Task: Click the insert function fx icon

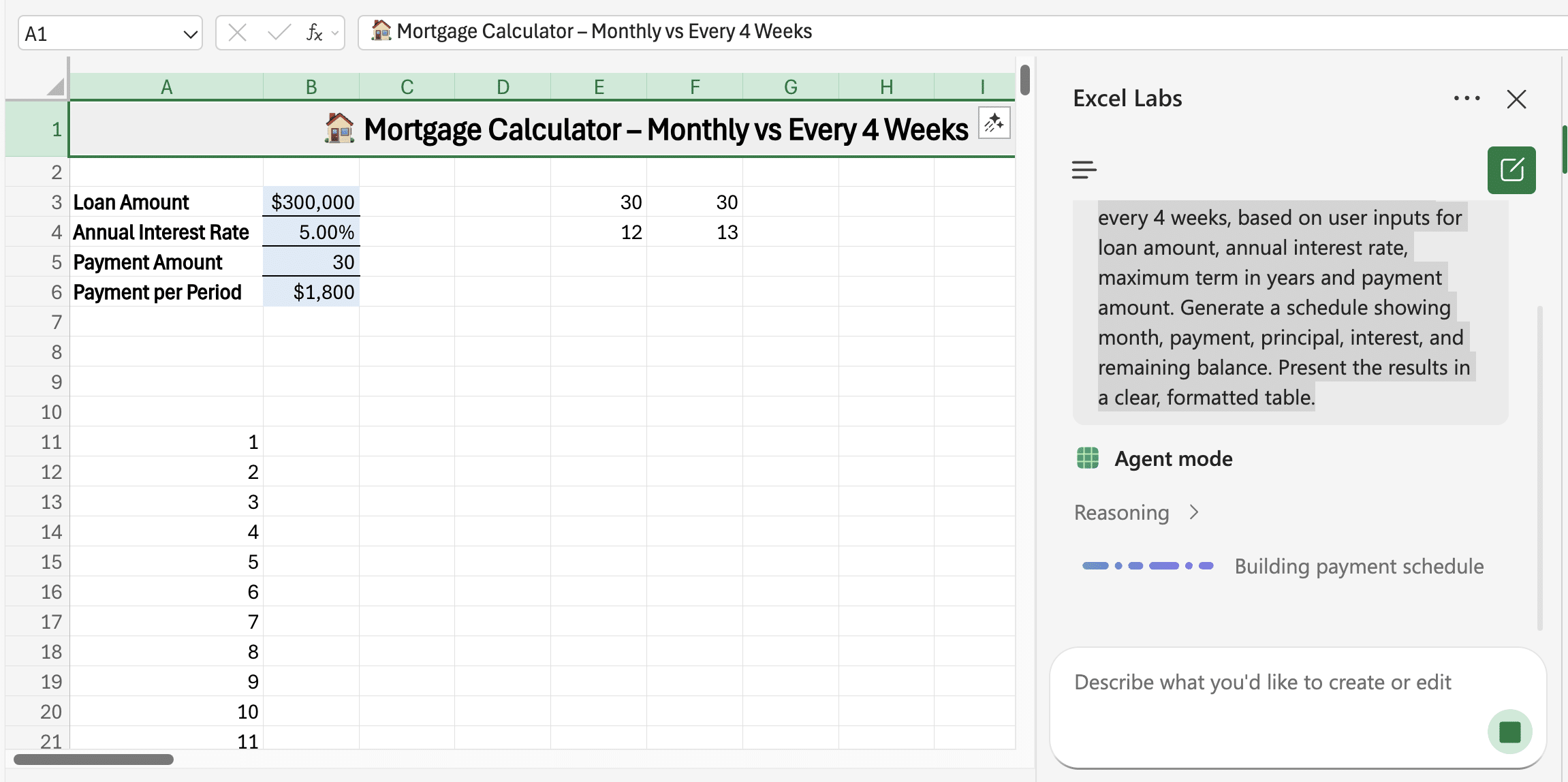Action: tap(313, 33)
